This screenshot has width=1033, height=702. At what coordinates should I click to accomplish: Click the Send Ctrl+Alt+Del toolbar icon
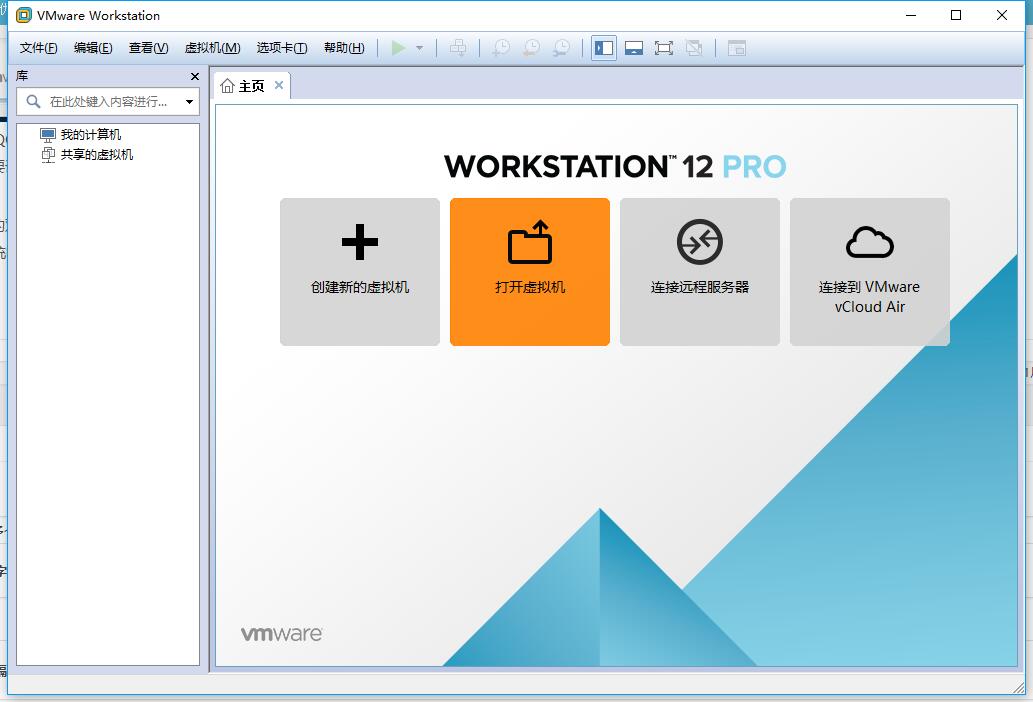coord(458,48)
